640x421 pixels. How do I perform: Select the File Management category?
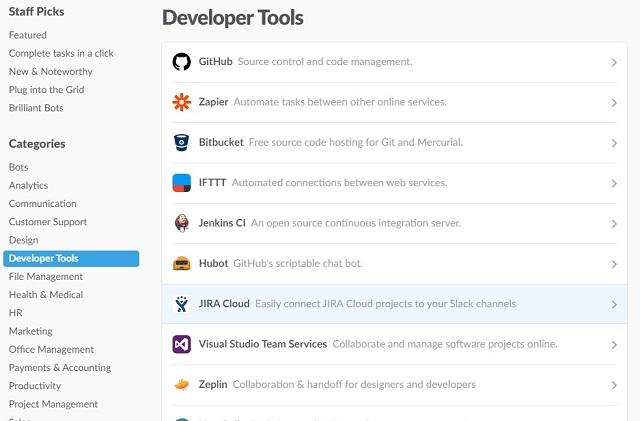(x=46, y=277)
